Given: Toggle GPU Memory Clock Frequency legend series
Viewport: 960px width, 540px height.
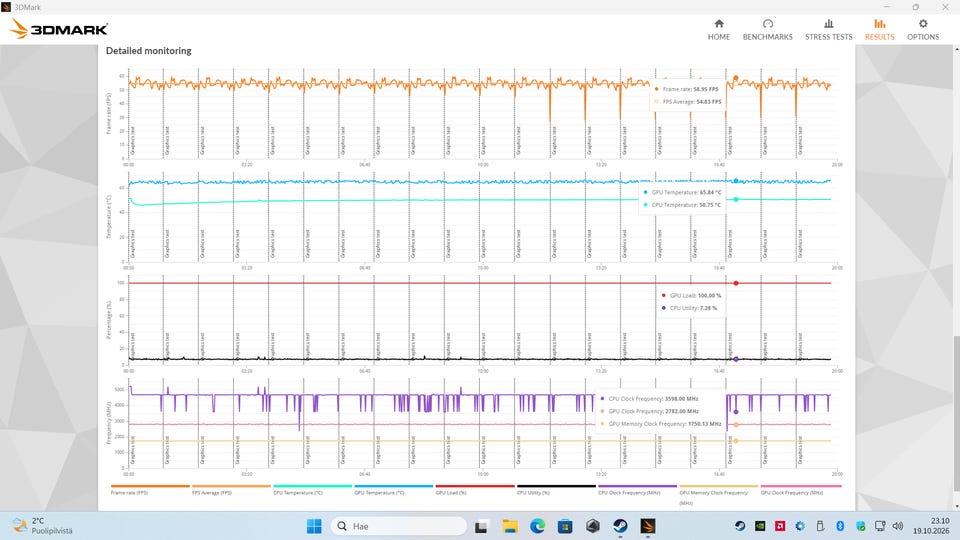Looking at the screenshot, I should coord(719,495).
